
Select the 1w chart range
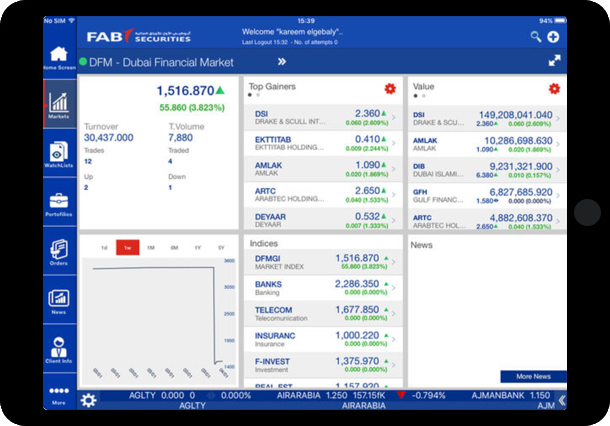tap(128, 247)
